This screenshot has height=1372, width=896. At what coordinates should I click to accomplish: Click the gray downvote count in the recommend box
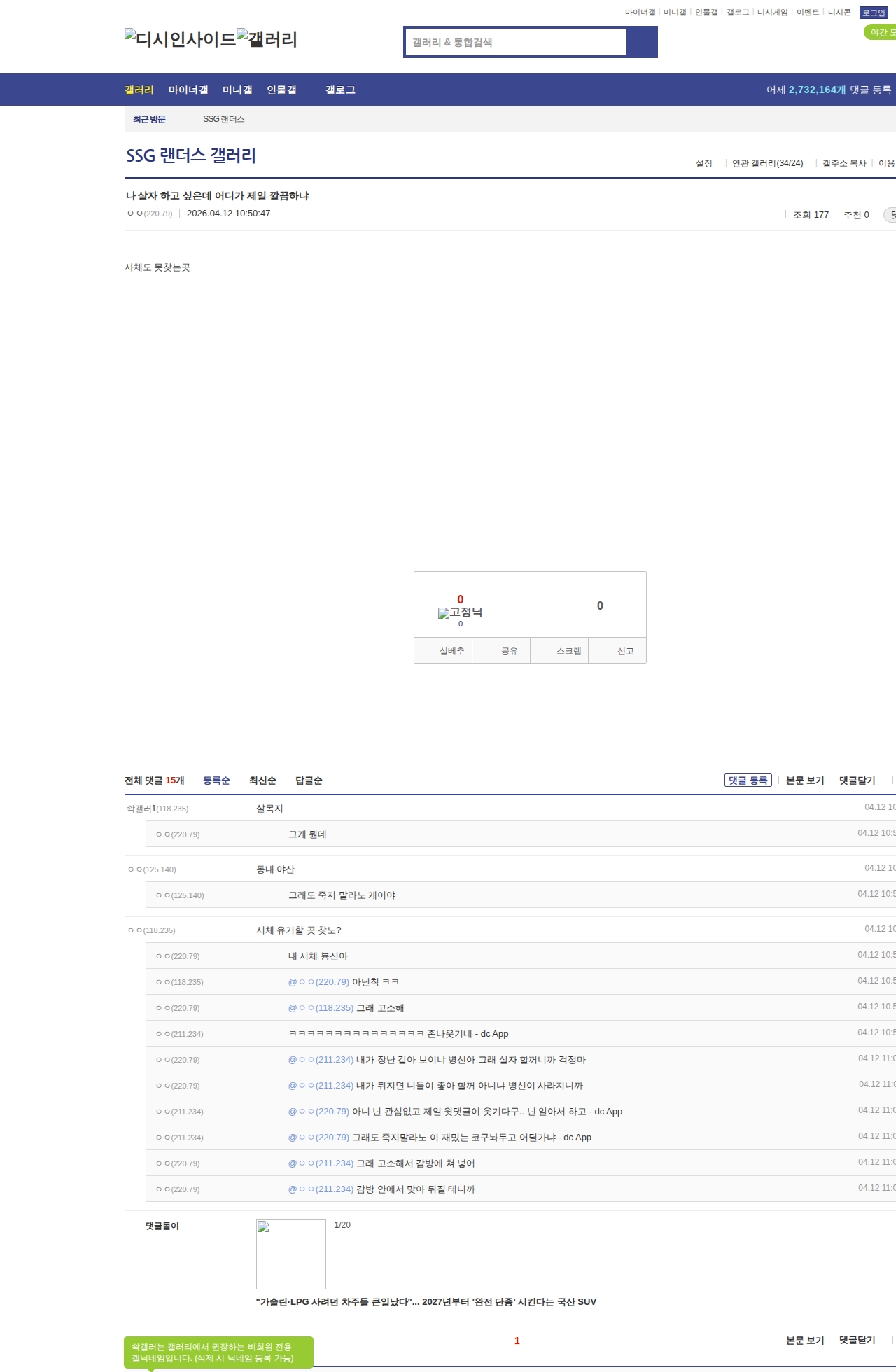[600, 605]
